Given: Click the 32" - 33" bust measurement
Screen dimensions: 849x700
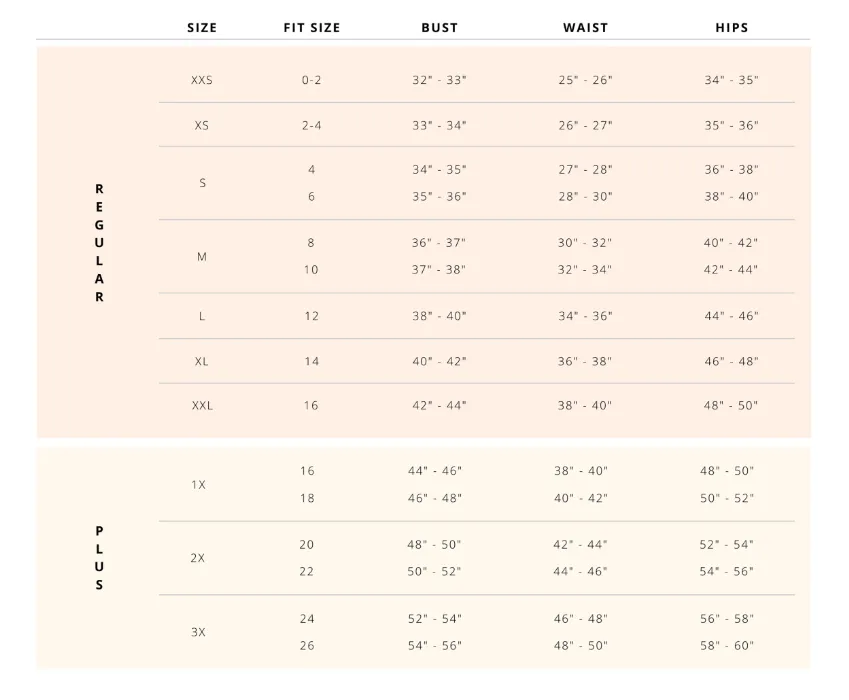Looking at the screenshot, I should [x=439, y=80].
